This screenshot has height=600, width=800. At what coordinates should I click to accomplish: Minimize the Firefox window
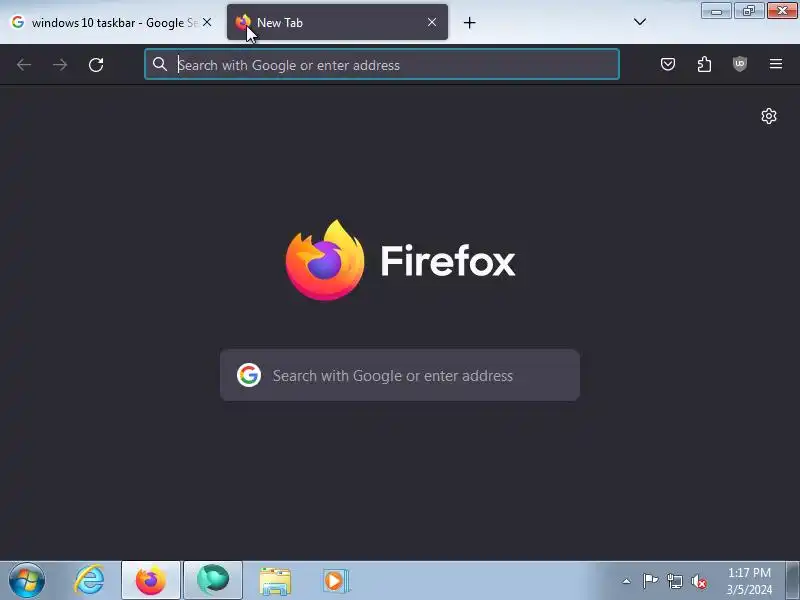click(716, 11)
